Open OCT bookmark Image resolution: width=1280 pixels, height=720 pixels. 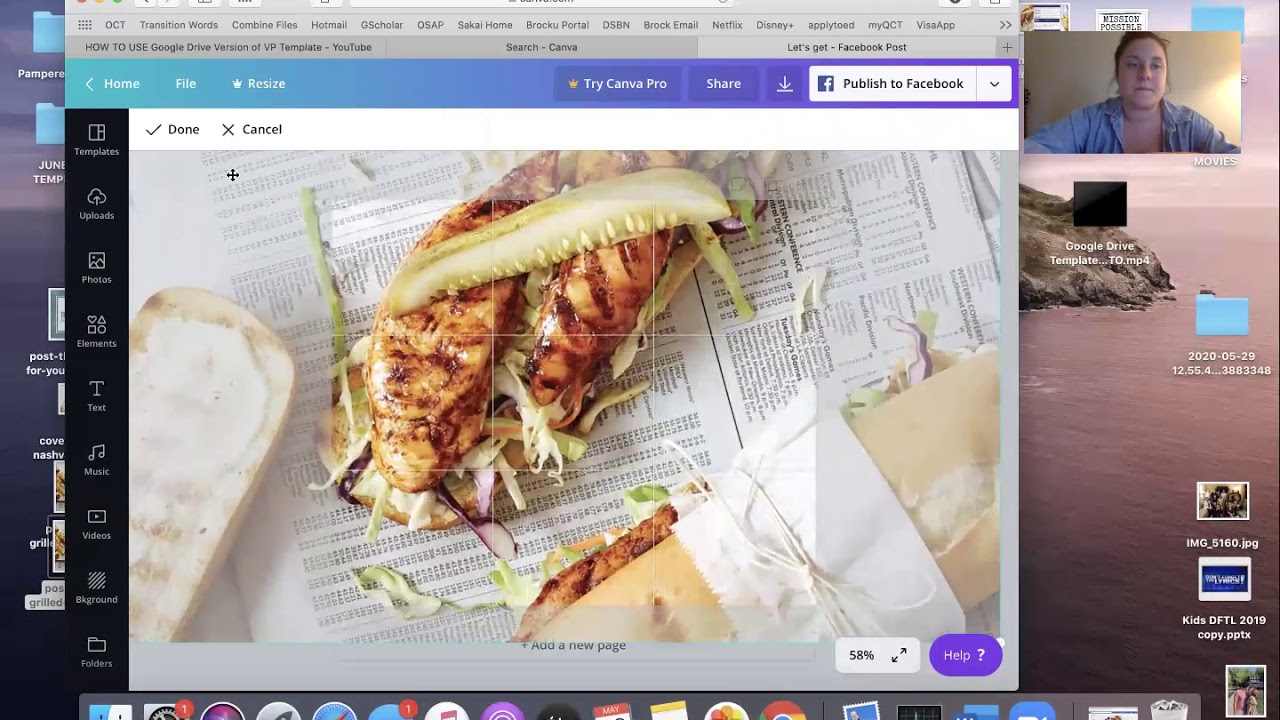click(x=115, y=25)
